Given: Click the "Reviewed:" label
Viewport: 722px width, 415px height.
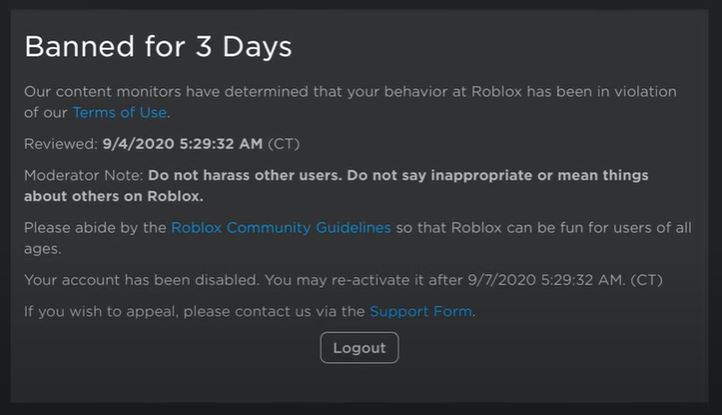Looking at the screenshot, I should click(60, 144).
